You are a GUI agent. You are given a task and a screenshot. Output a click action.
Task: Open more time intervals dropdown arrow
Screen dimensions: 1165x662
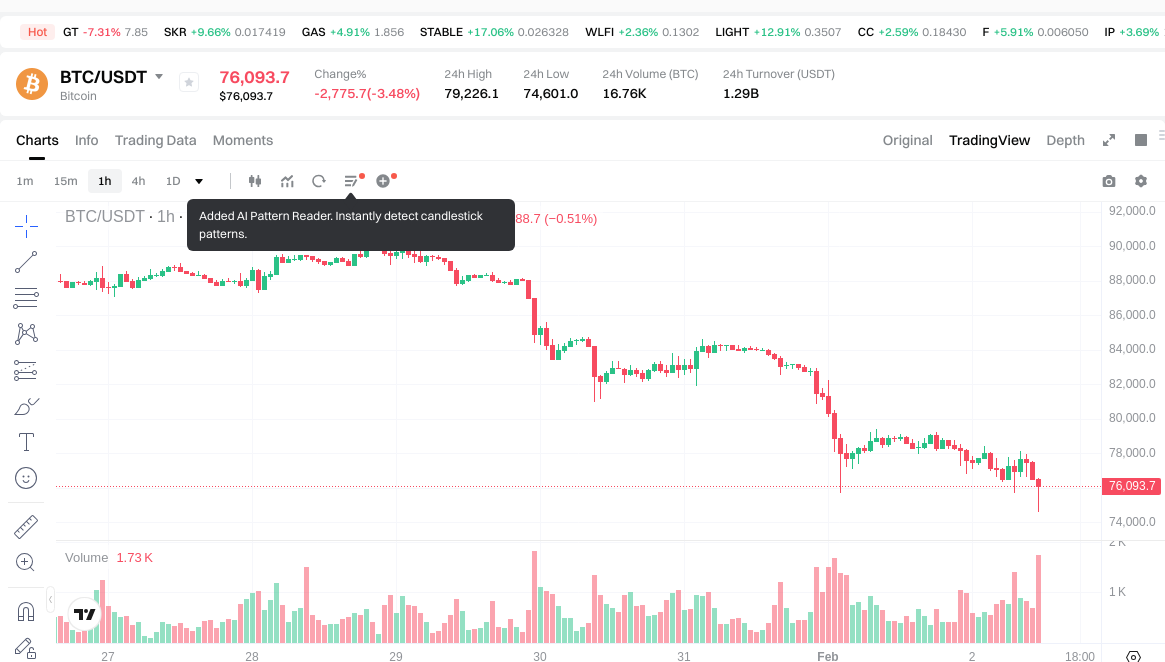(199, 181)
